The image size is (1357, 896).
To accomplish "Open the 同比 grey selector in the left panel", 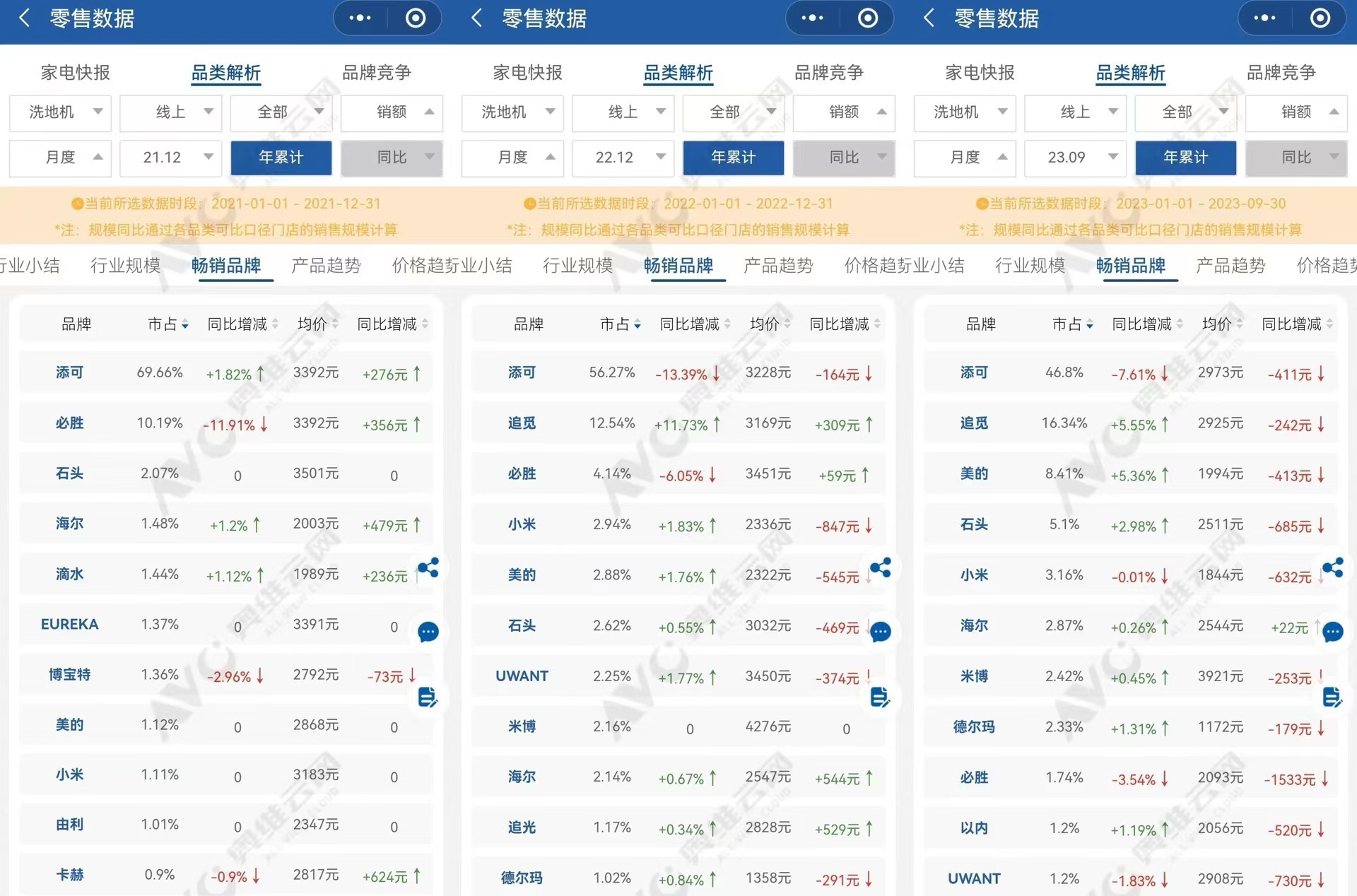I will point(392,157).
